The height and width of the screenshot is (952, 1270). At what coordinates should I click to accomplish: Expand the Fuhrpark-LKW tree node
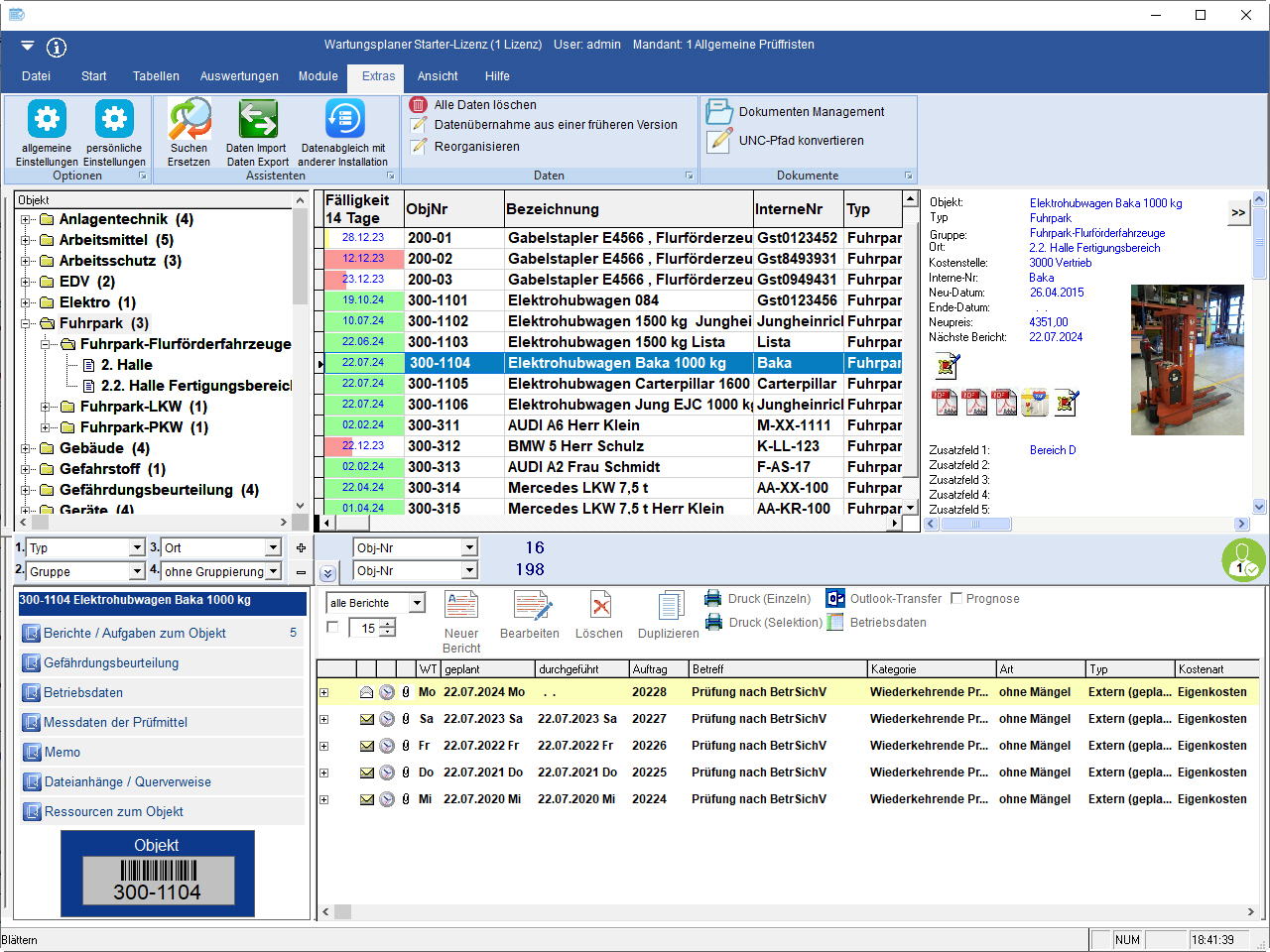[x=47, y=407]
